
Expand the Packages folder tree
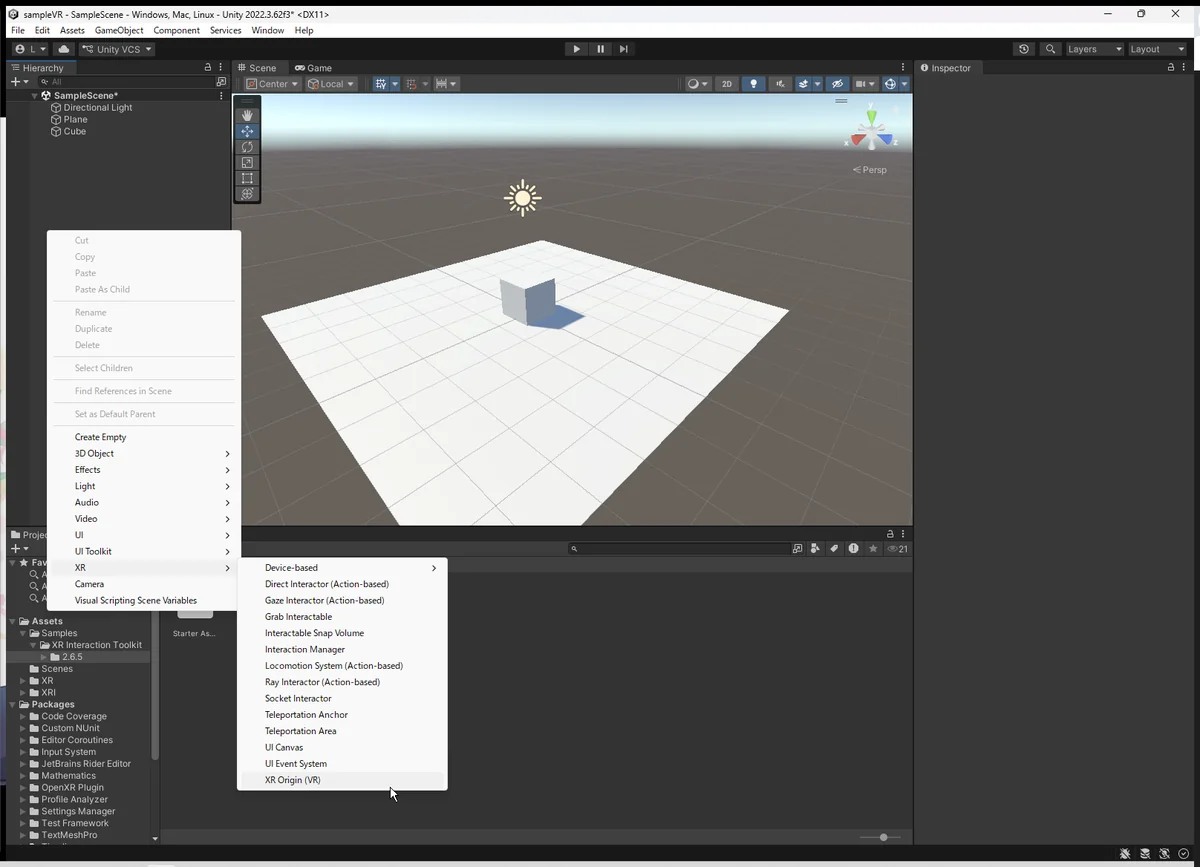click(12, 704)
